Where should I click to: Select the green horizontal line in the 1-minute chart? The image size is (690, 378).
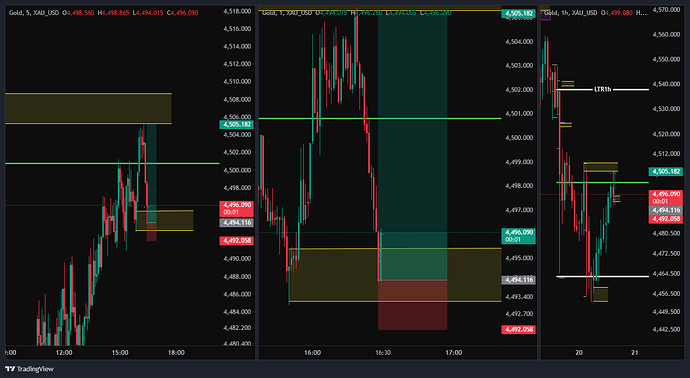coord(380,118)
